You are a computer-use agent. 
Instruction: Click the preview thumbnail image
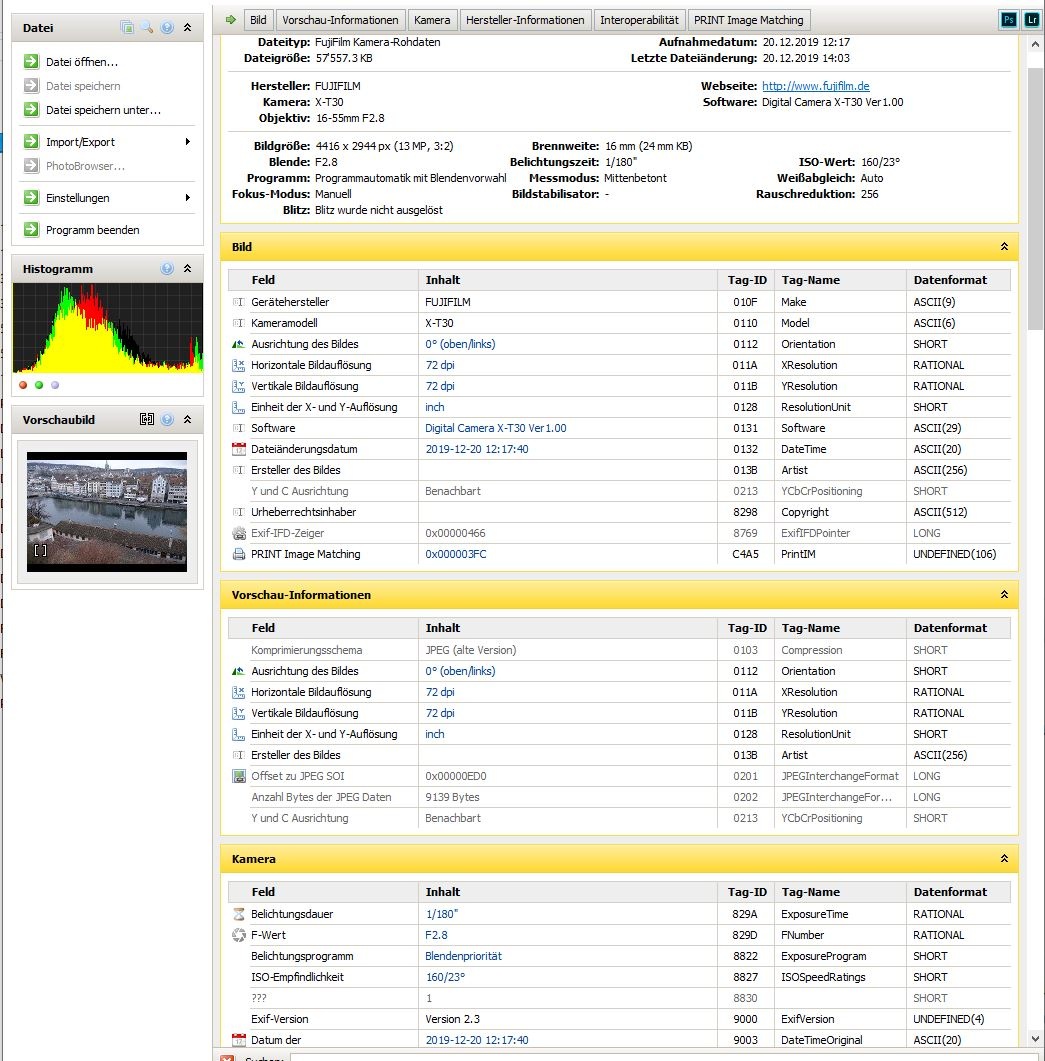(x=107, y=511)
